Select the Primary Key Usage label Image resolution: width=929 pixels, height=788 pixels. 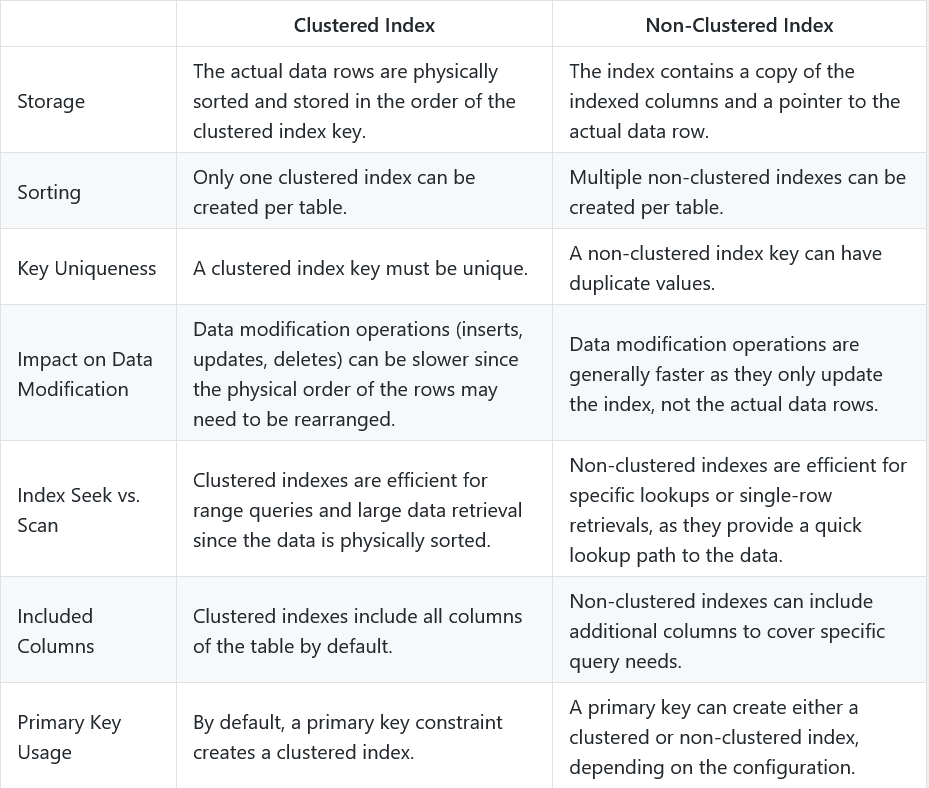click(x=69, y=736)
